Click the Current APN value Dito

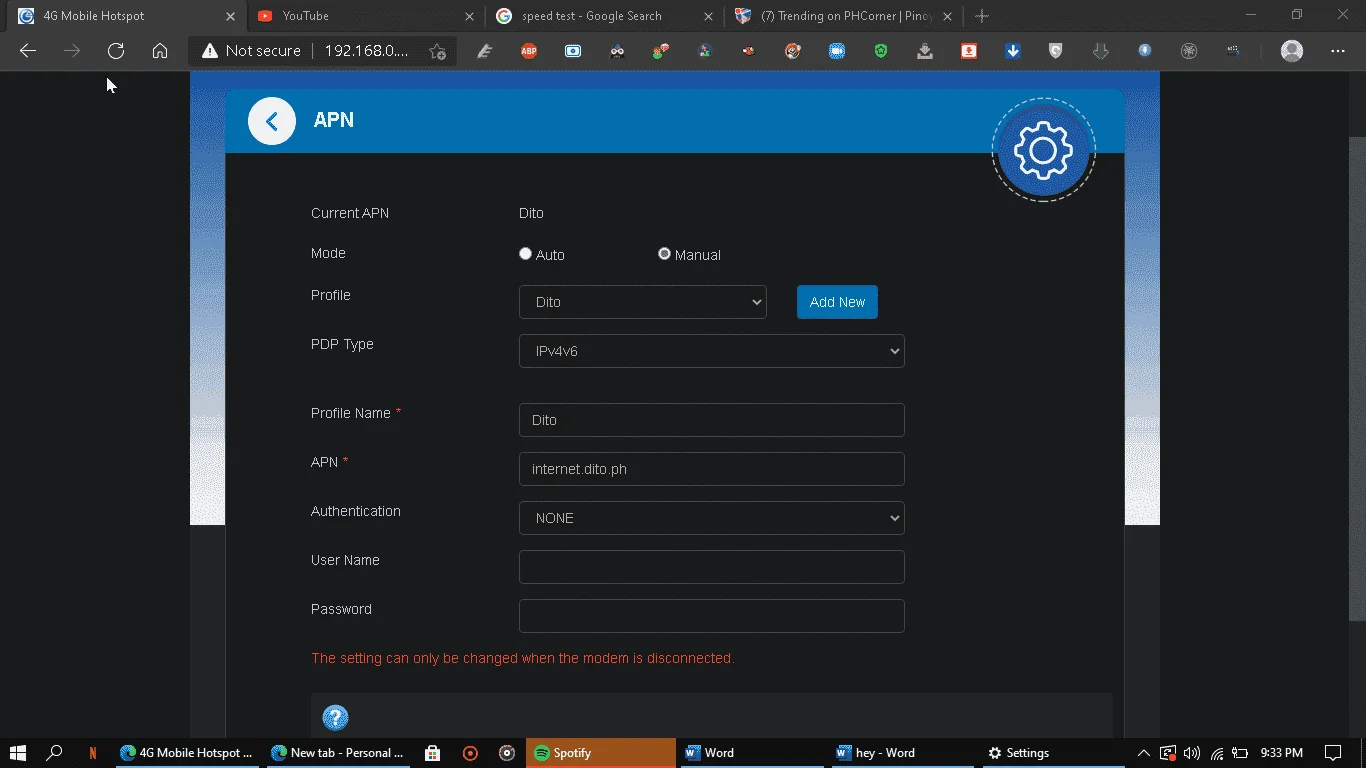[531, 213]
